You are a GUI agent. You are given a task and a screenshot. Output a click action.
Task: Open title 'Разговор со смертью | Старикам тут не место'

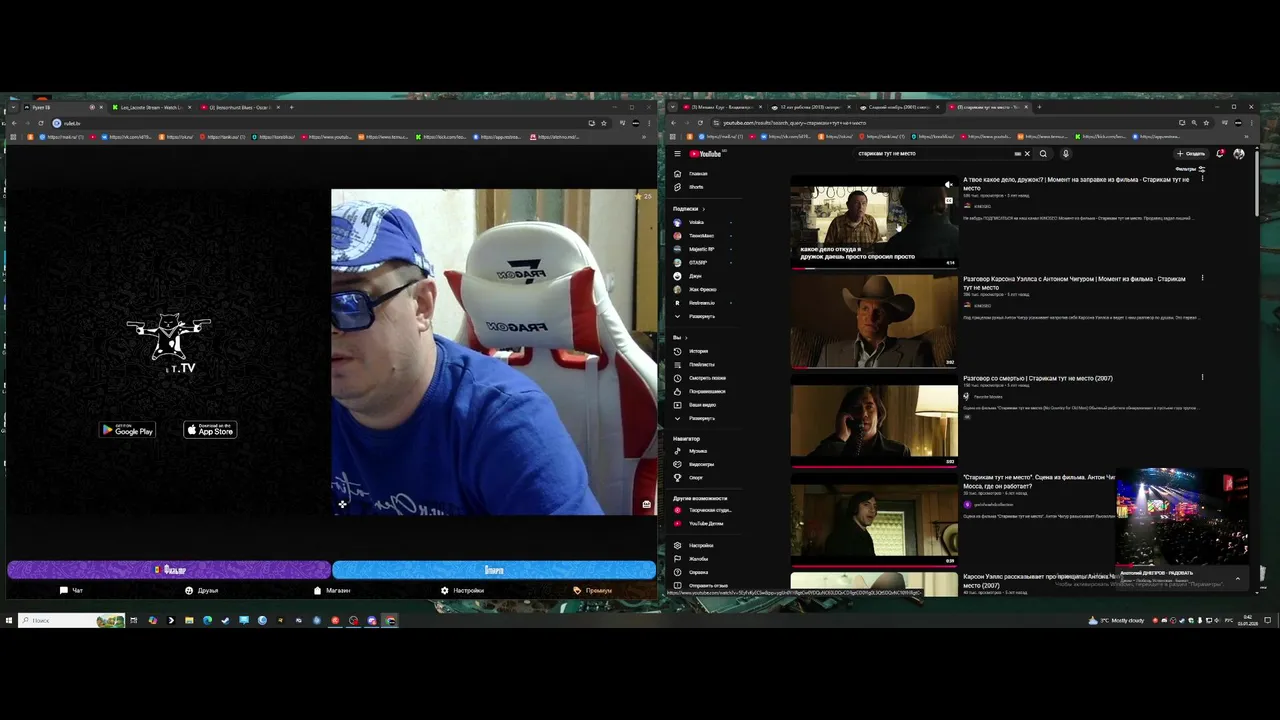point(1037,378)
